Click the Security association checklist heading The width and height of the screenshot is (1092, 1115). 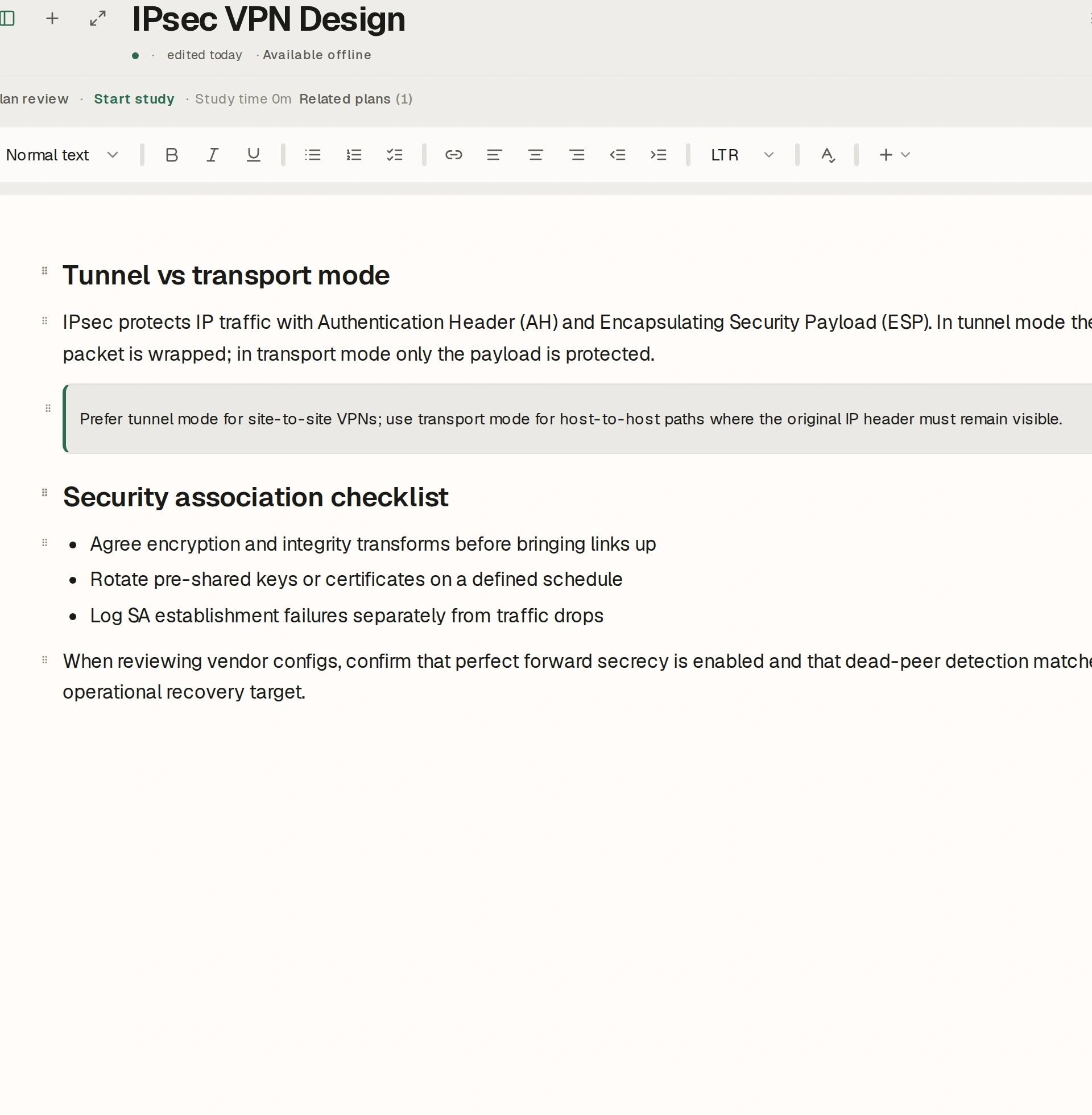pos(255,497)
